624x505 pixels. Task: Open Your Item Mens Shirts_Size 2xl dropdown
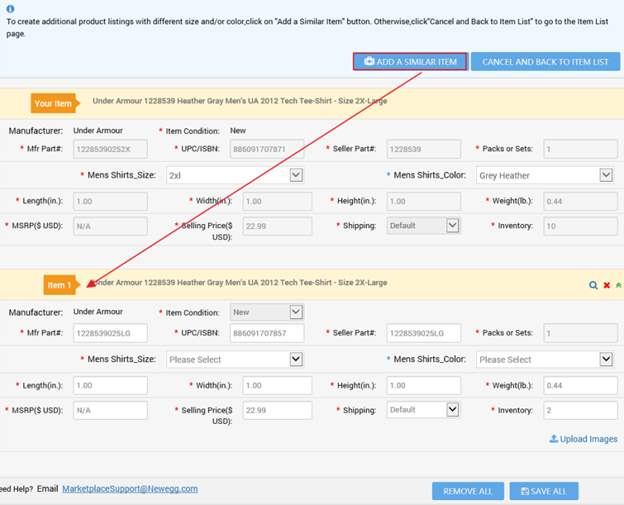(x=235, y=175)
